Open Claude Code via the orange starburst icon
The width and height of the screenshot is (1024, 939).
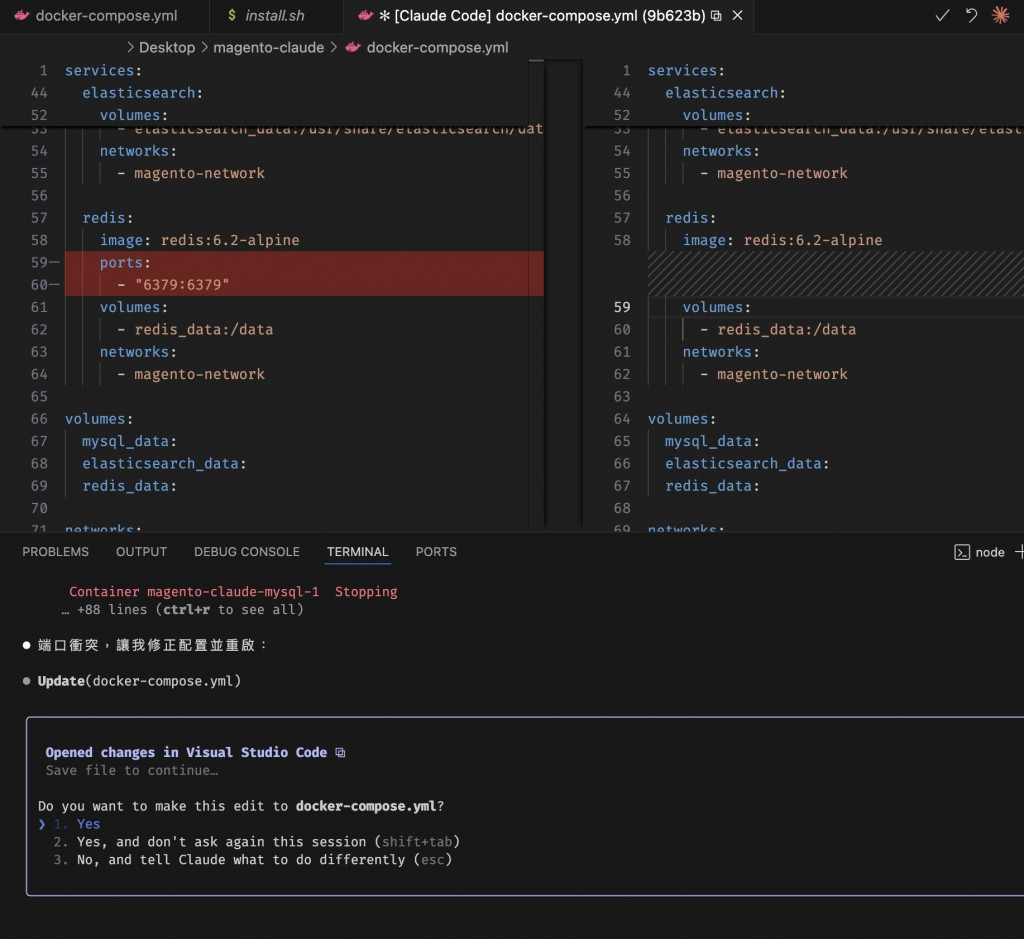(1000, 15)
